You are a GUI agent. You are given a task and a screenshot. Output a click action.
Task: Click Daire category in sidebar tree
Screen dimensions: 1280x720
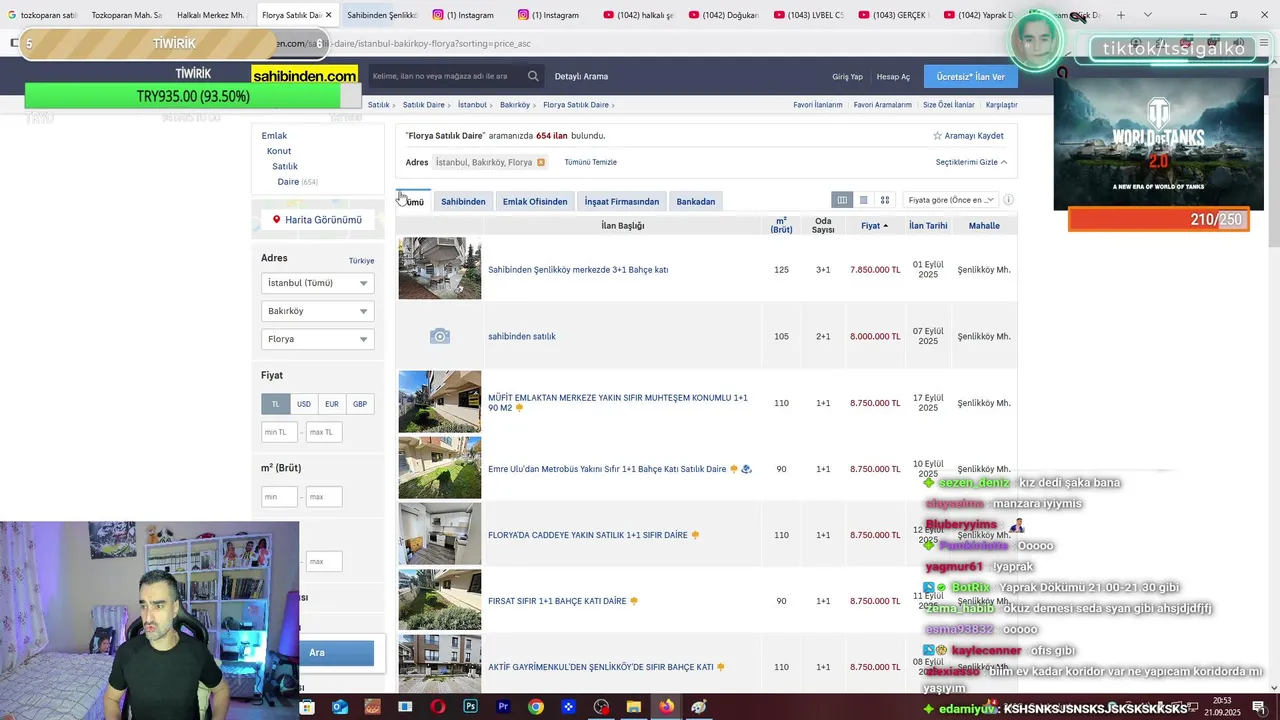[288, 182]
